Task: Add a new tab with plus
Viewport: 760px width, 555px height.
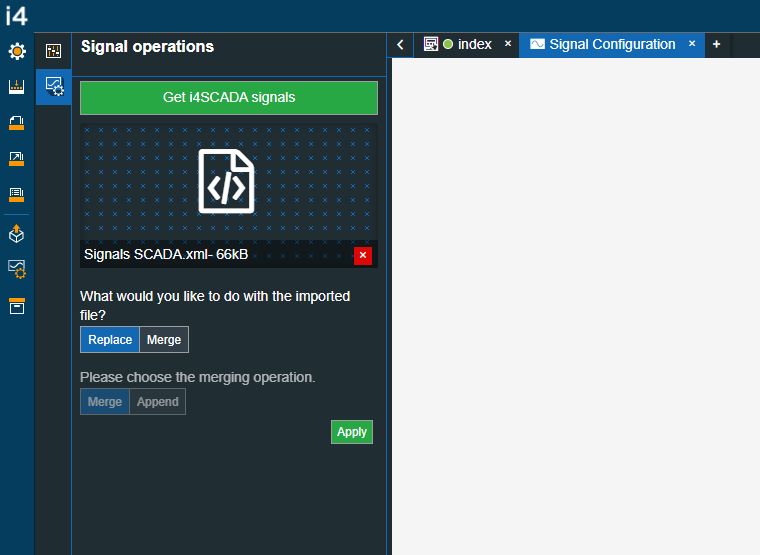Action: click(716, 45)
